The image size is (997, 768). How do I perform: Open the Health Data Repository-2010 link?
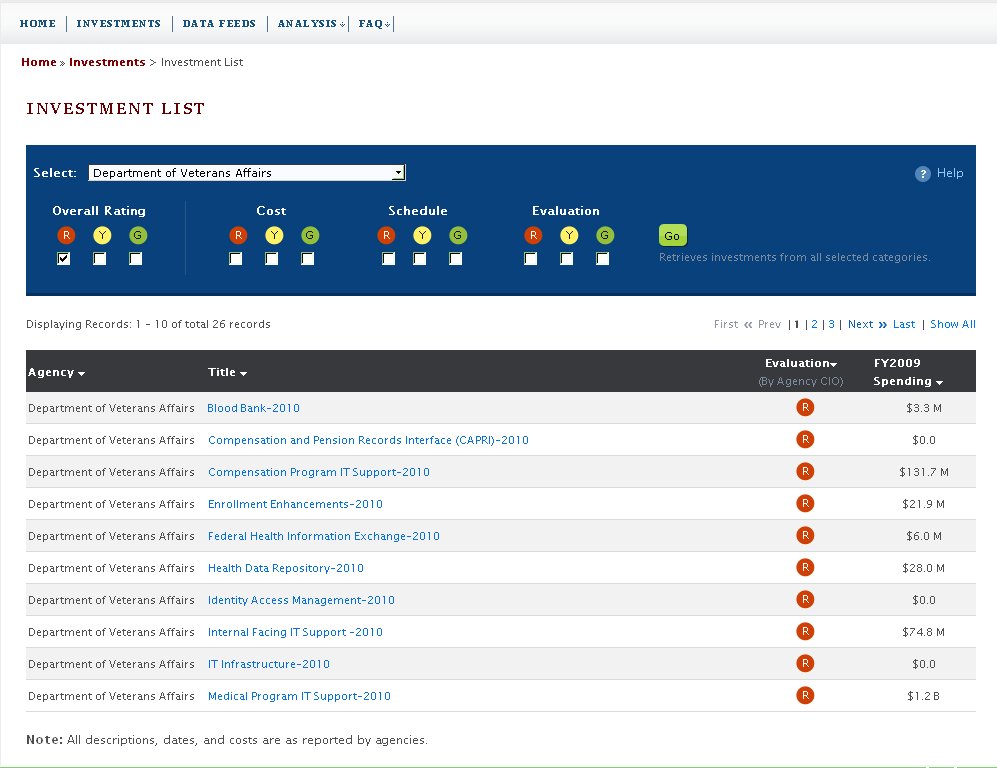[x=285, y=568]
